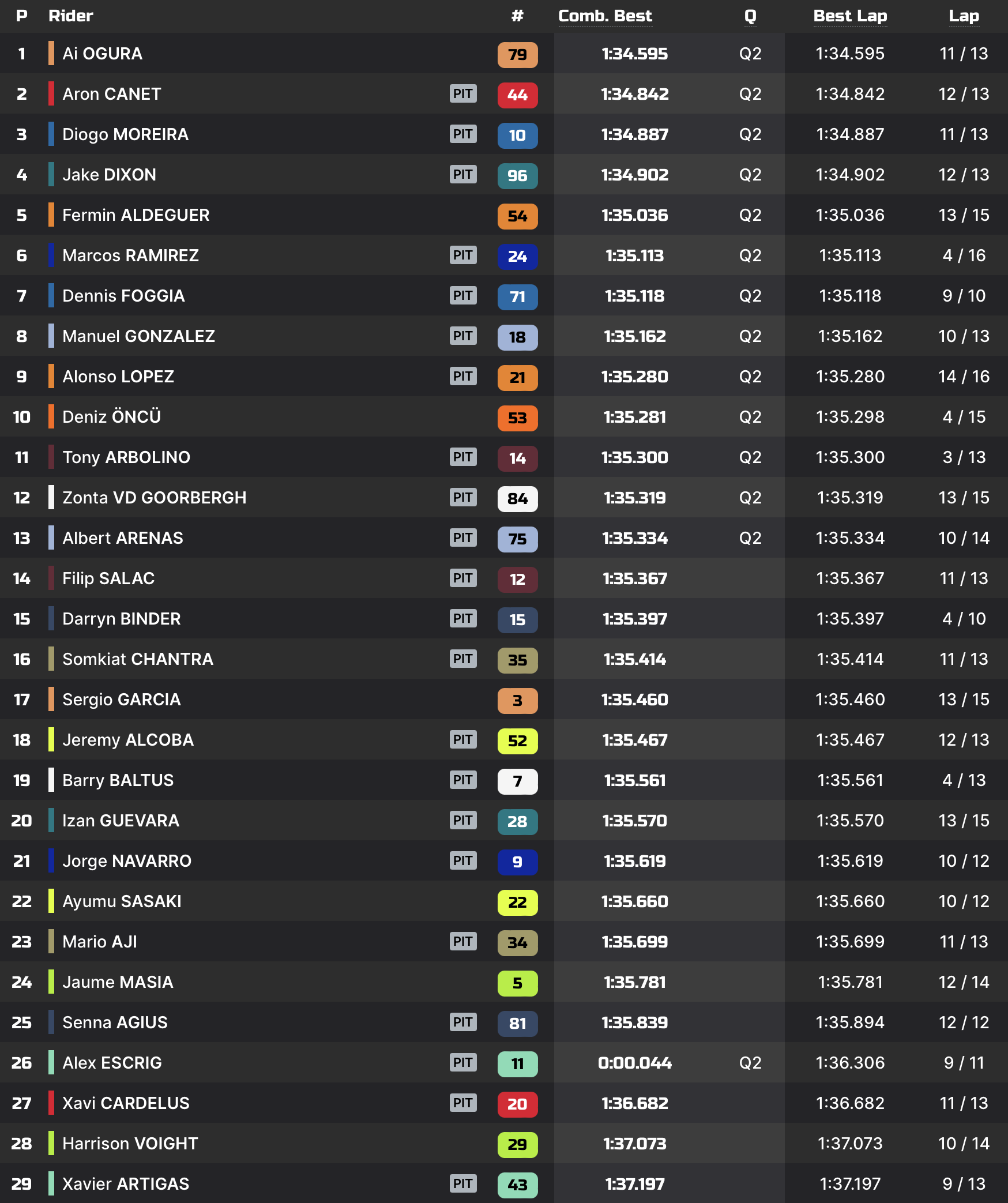This screenshot has width=1008, height=1203.
Task: Click Alex Escrig's Q2 qualifying label
Action: (750, 1062)
